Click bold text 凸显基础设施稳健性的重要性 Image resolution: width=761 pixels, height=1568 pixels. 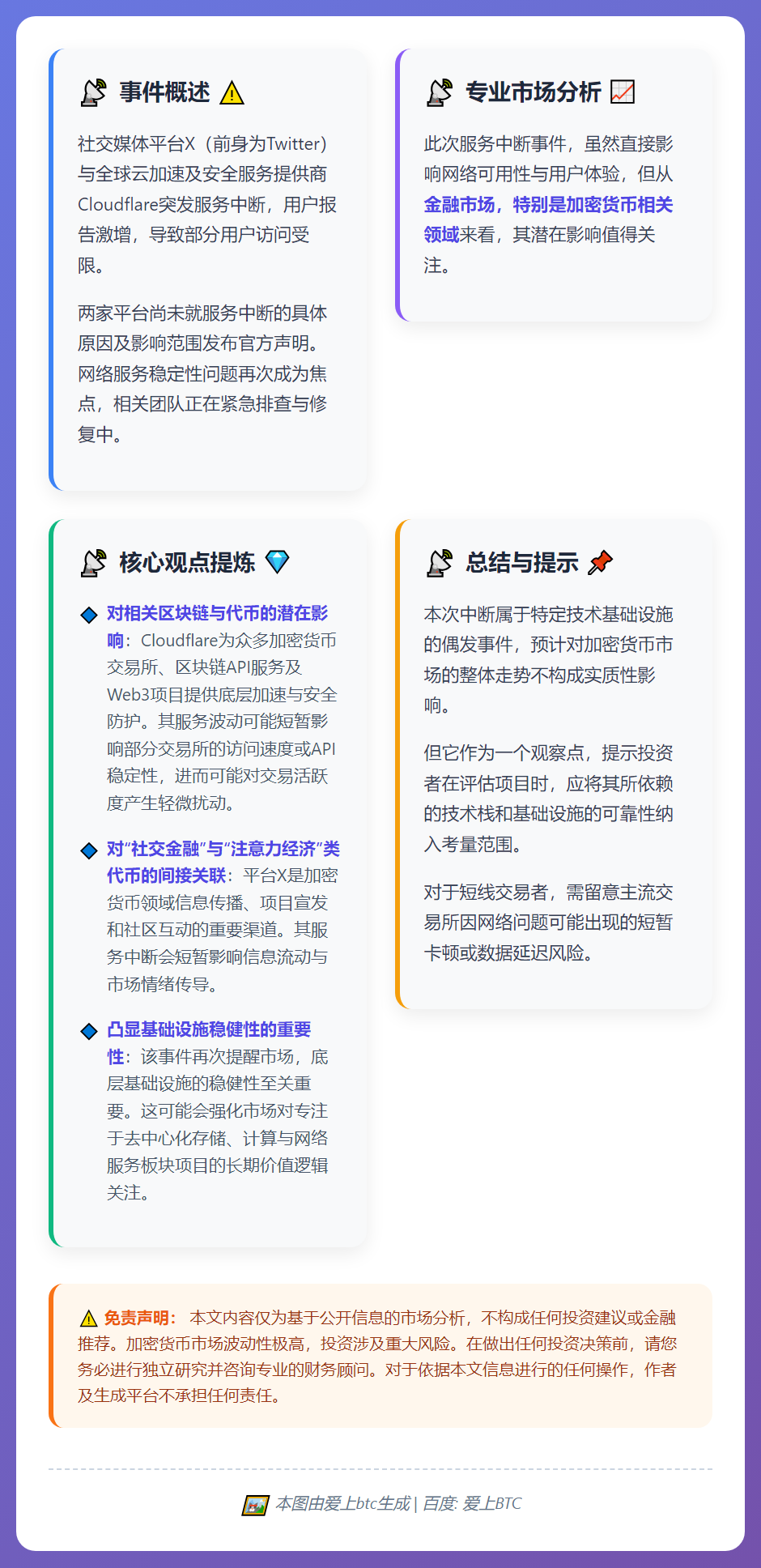(x=209, y=1043)
